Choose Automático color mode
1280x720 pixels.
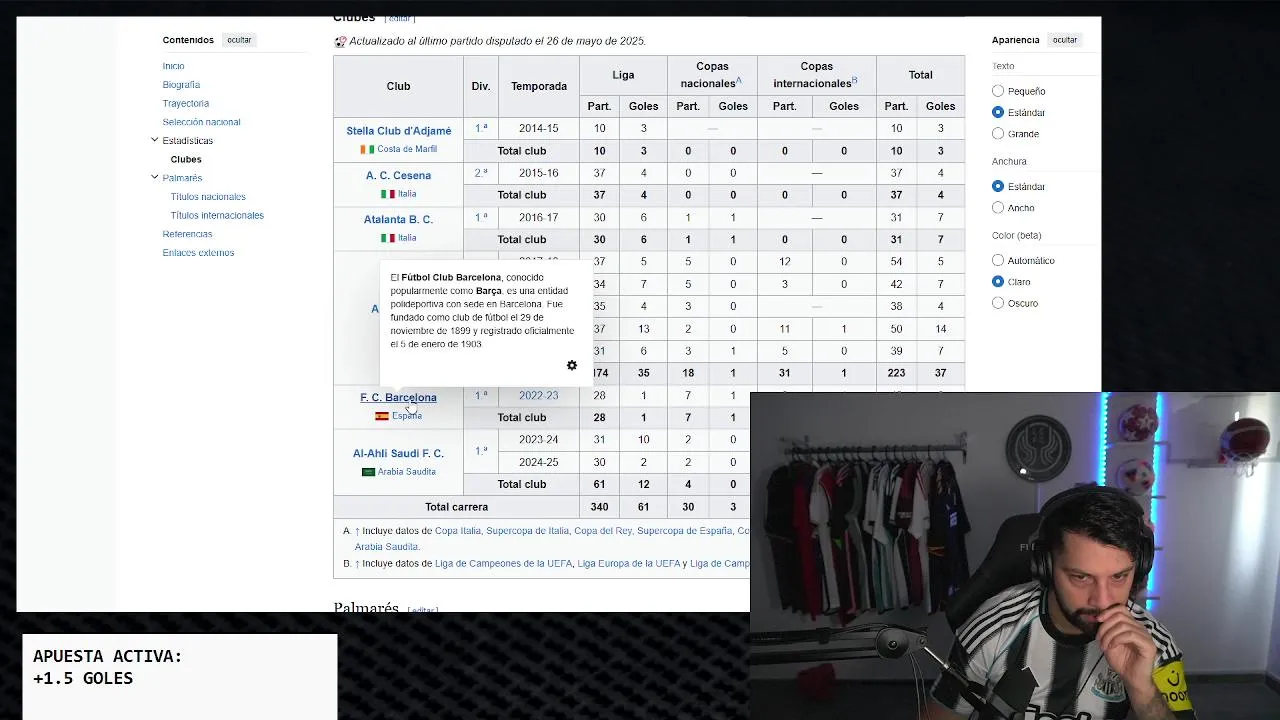(998, 260)
